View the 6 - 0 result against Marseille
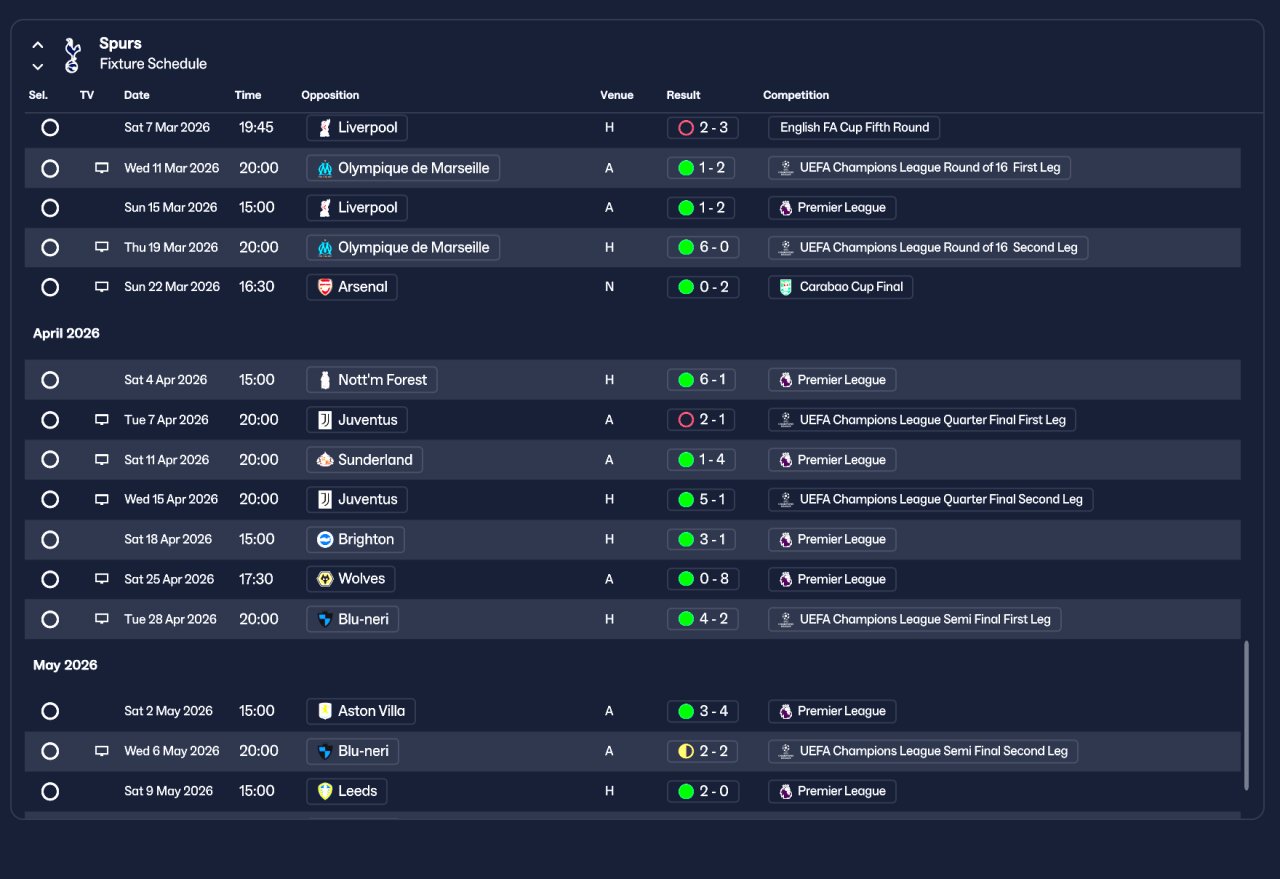This screenshot has width=1280, height=879. [703, 247]
